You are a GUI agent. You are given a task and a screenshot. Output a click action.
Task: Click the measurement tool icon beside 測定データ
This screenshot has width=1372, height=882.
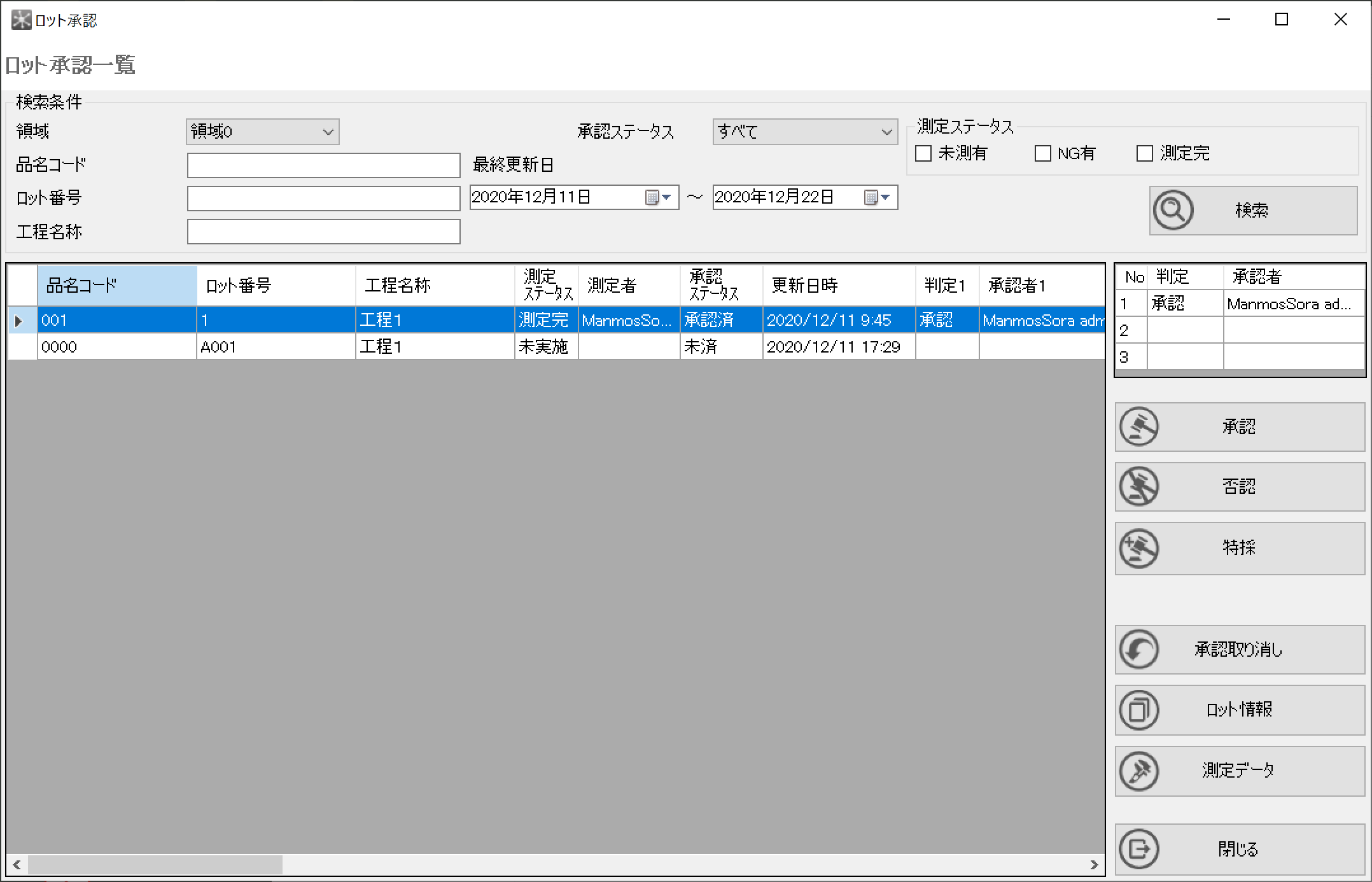click(1140, 771)
